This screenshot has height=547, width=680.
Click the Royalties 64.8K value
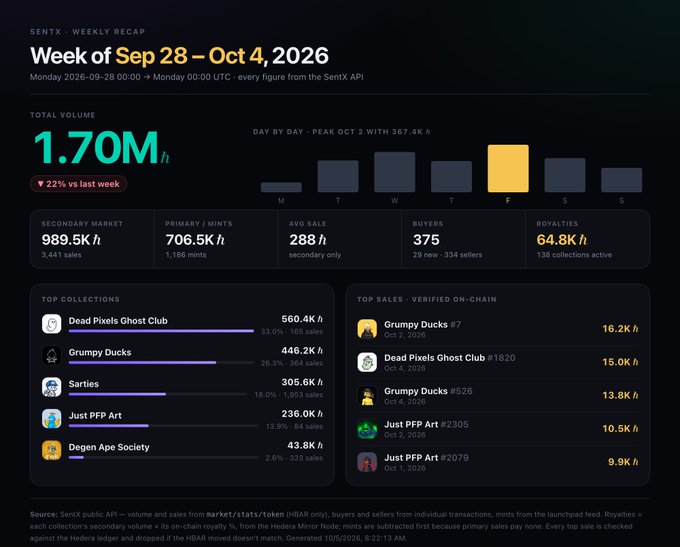pos(562,240)
